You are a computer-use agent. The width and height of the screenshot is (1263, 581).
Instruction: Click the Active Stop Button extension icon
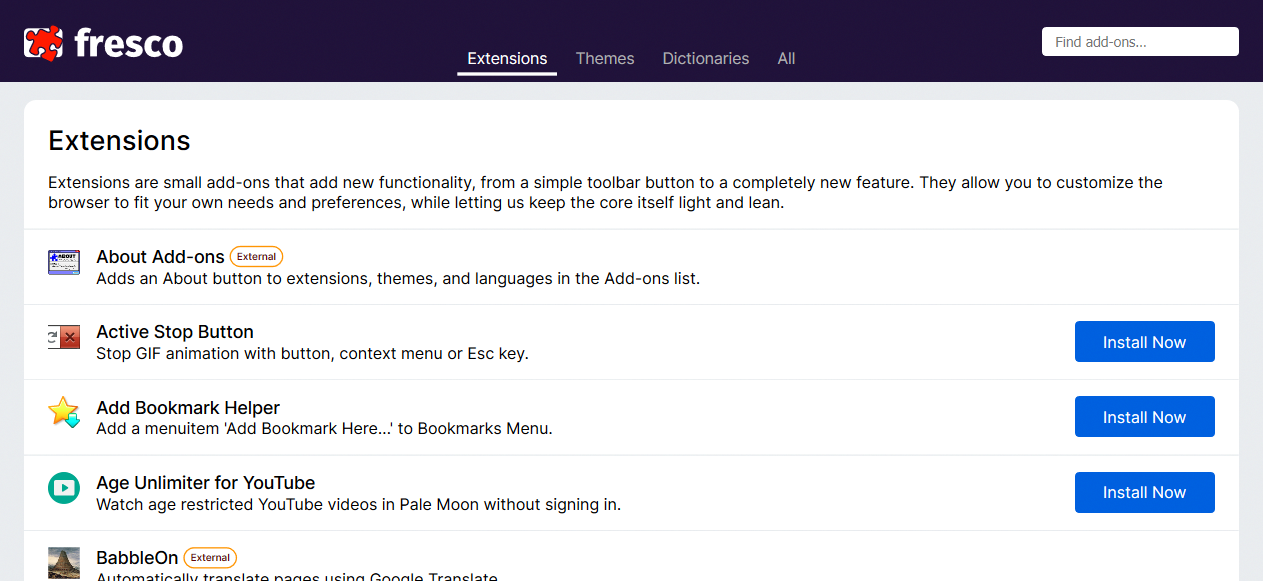tap(64, 338)
